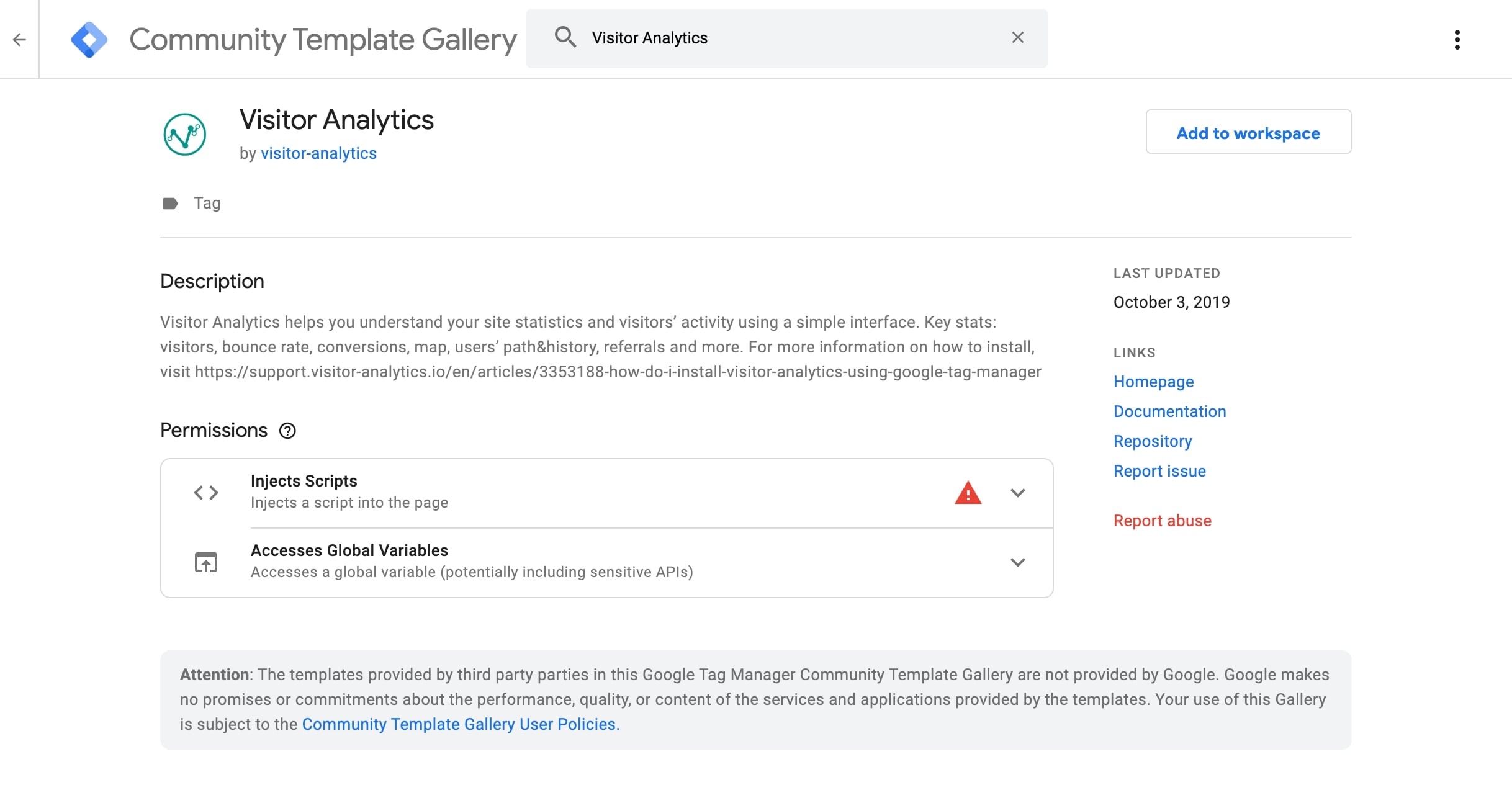Click the Injects Scripts code brackets icon
1512x803 pixels.
pos(206,493)
